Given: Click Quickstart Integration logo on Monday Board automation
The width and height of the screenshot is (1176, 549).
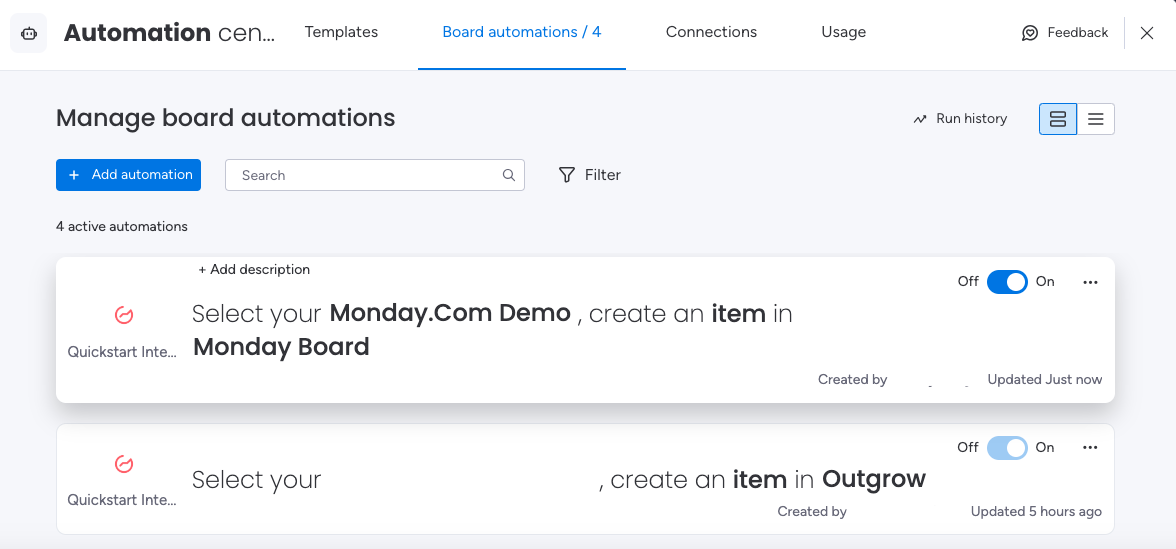Looking at the screenshot, I should click(124, 315).
